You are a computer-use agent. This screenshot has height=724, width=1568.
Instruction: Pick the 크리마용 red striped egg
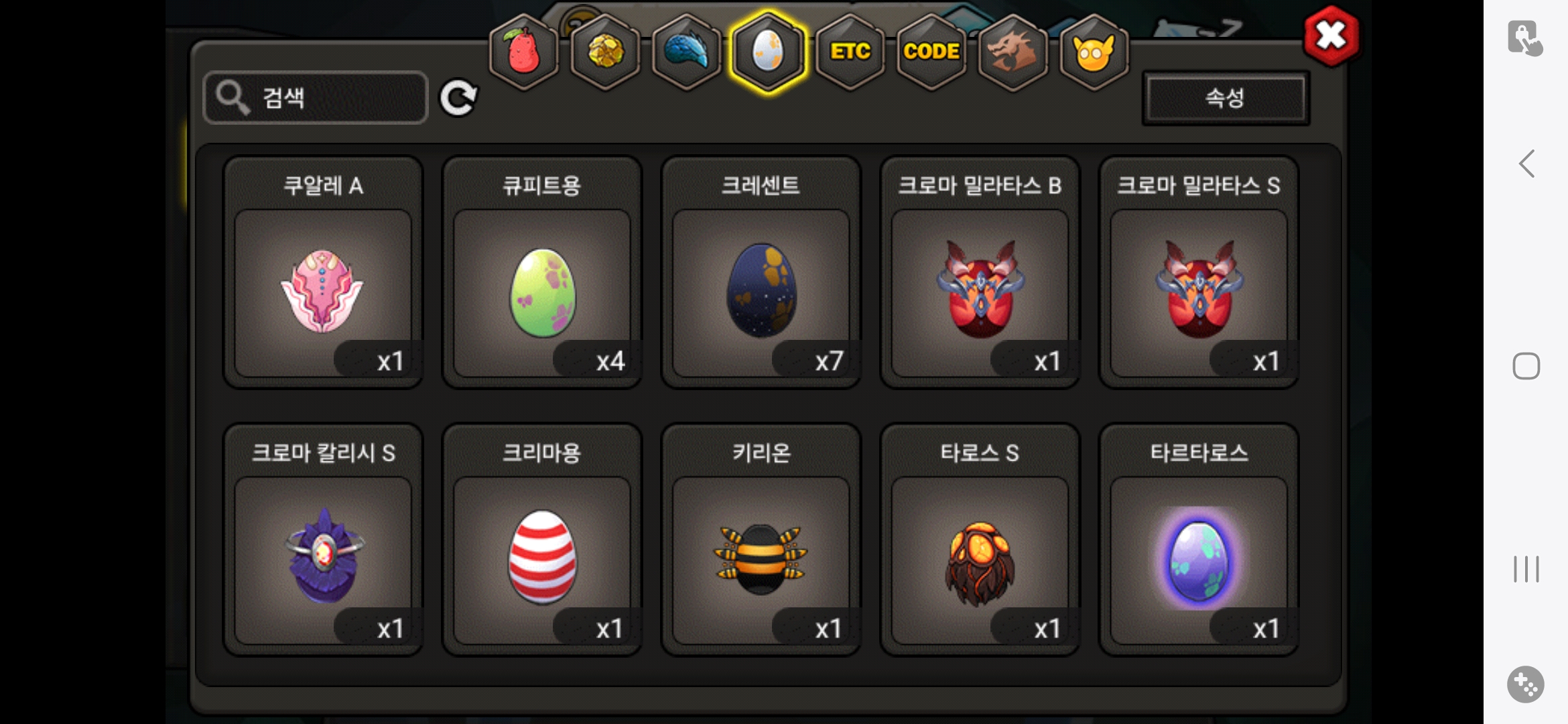(x=542, y=540)
